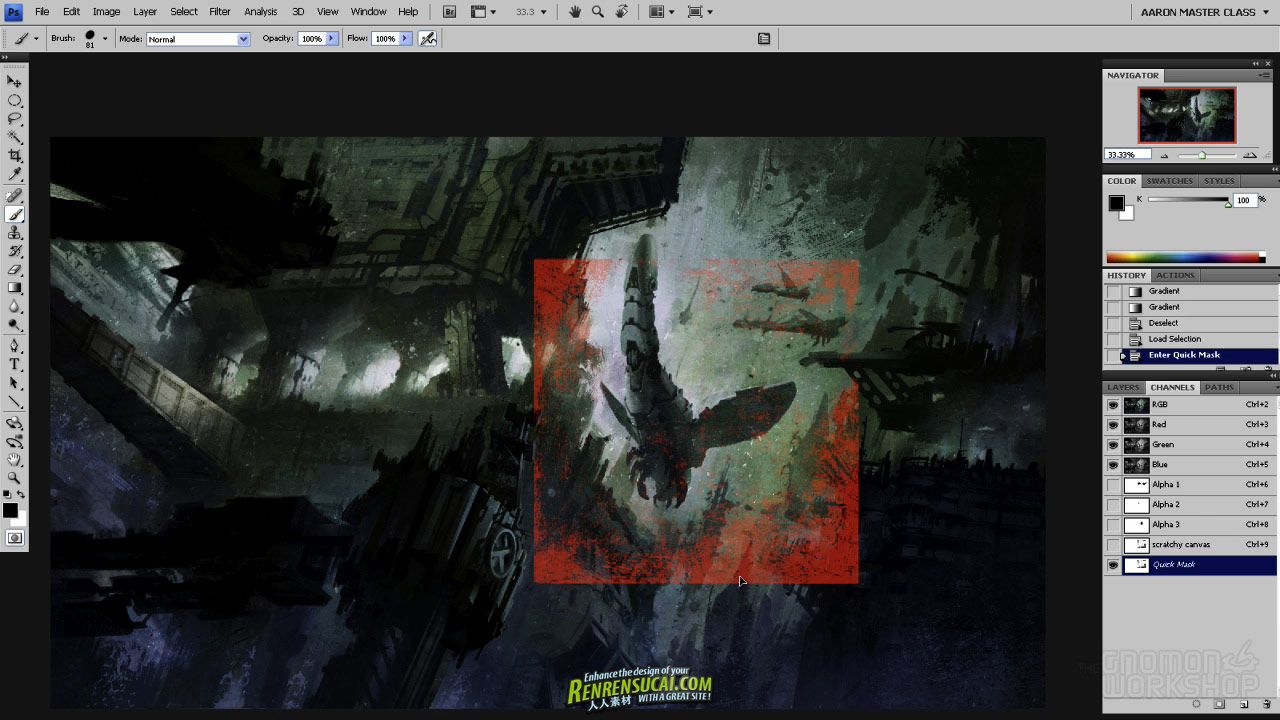Click the Rotate View tool in application bar
The height and width of the screenshot is (720, 1280).
point(621,12)
